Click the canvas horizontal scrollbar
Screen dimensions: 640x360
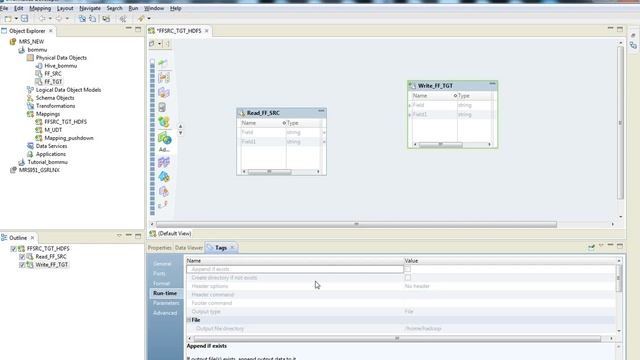coord(356,224)
